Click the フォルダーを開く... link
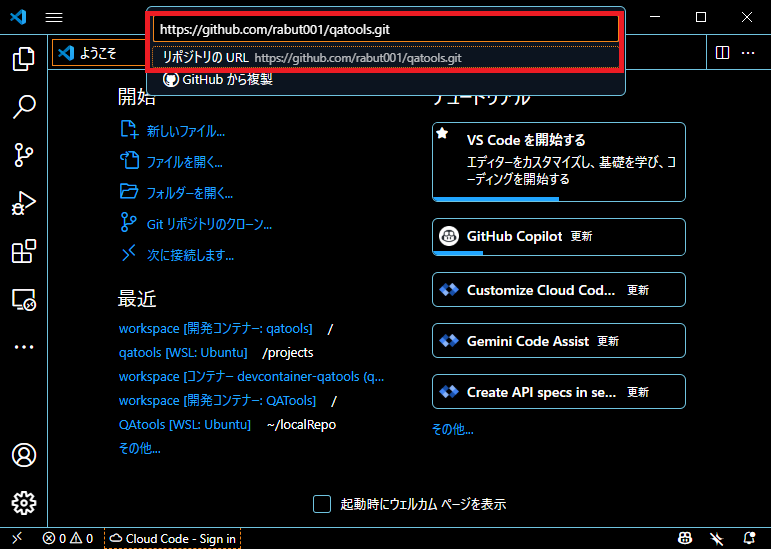 coord(190,193)
